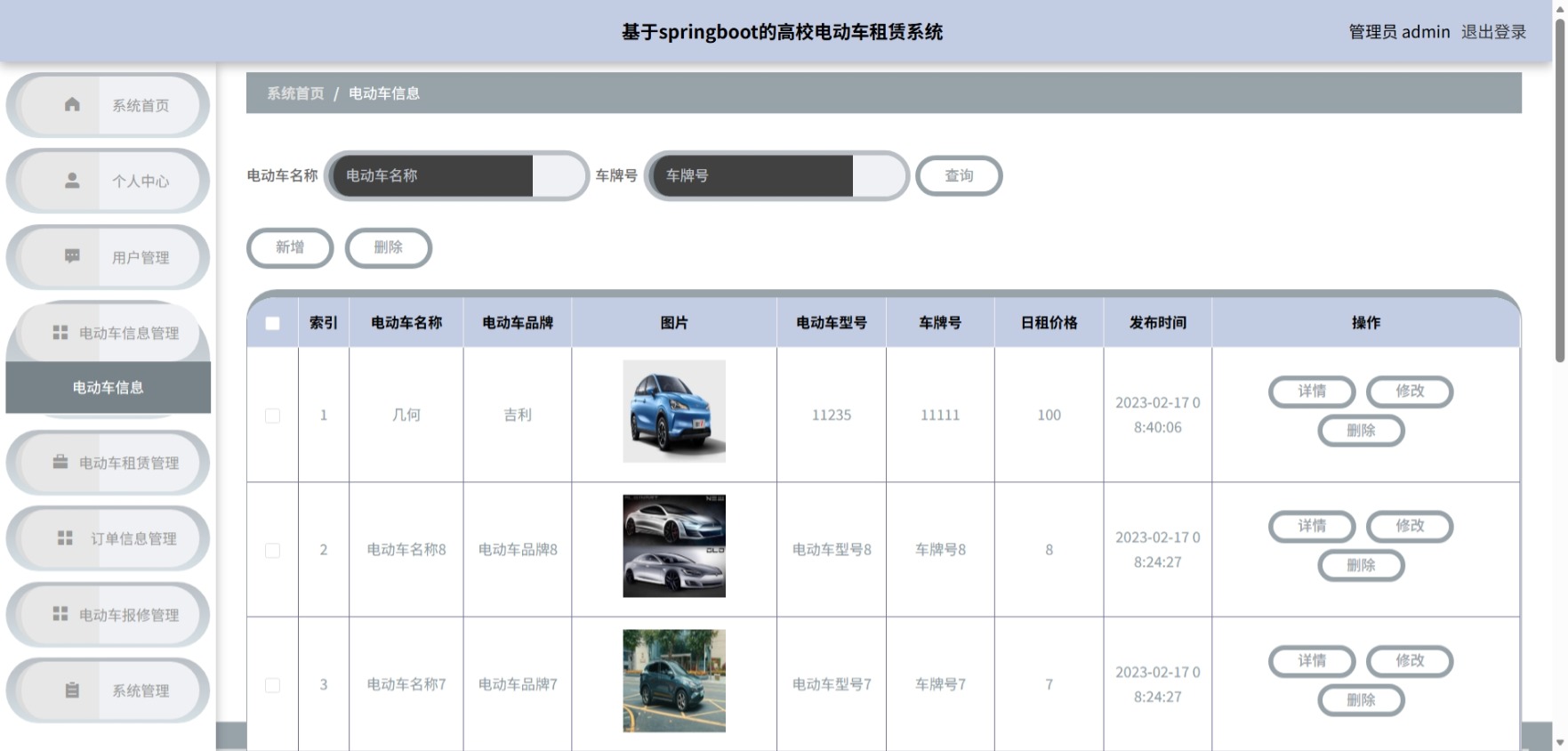
Task: Open the silver cars thumbnail in row 2
Action: pos(674,546)
